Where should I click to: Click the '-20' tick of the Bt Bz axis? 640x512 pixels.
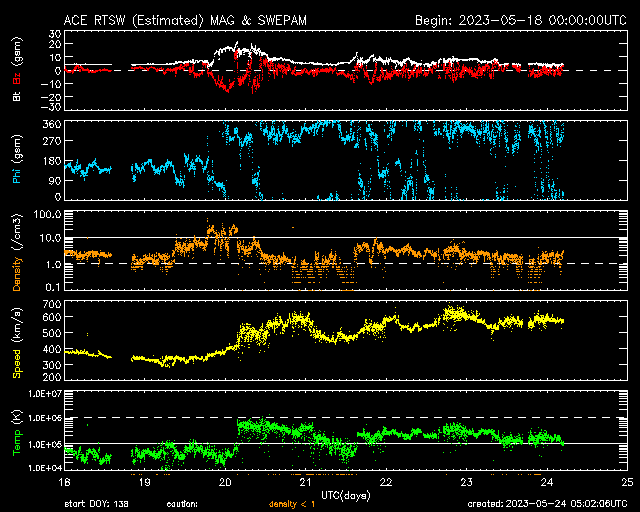pyautogui.click(x=52, y=96)
